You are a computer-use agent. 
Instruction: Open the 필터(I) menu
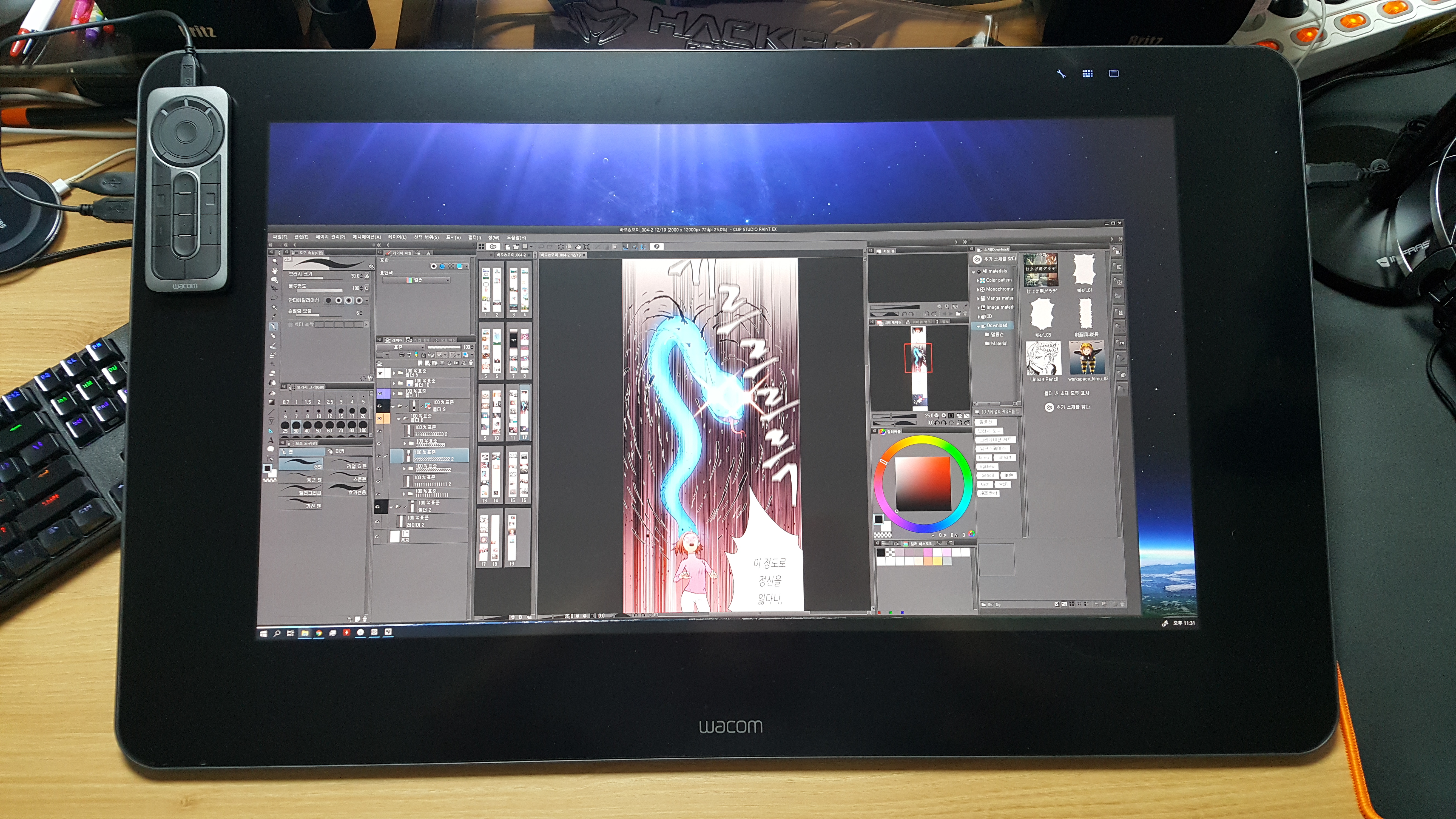(474, 237)
